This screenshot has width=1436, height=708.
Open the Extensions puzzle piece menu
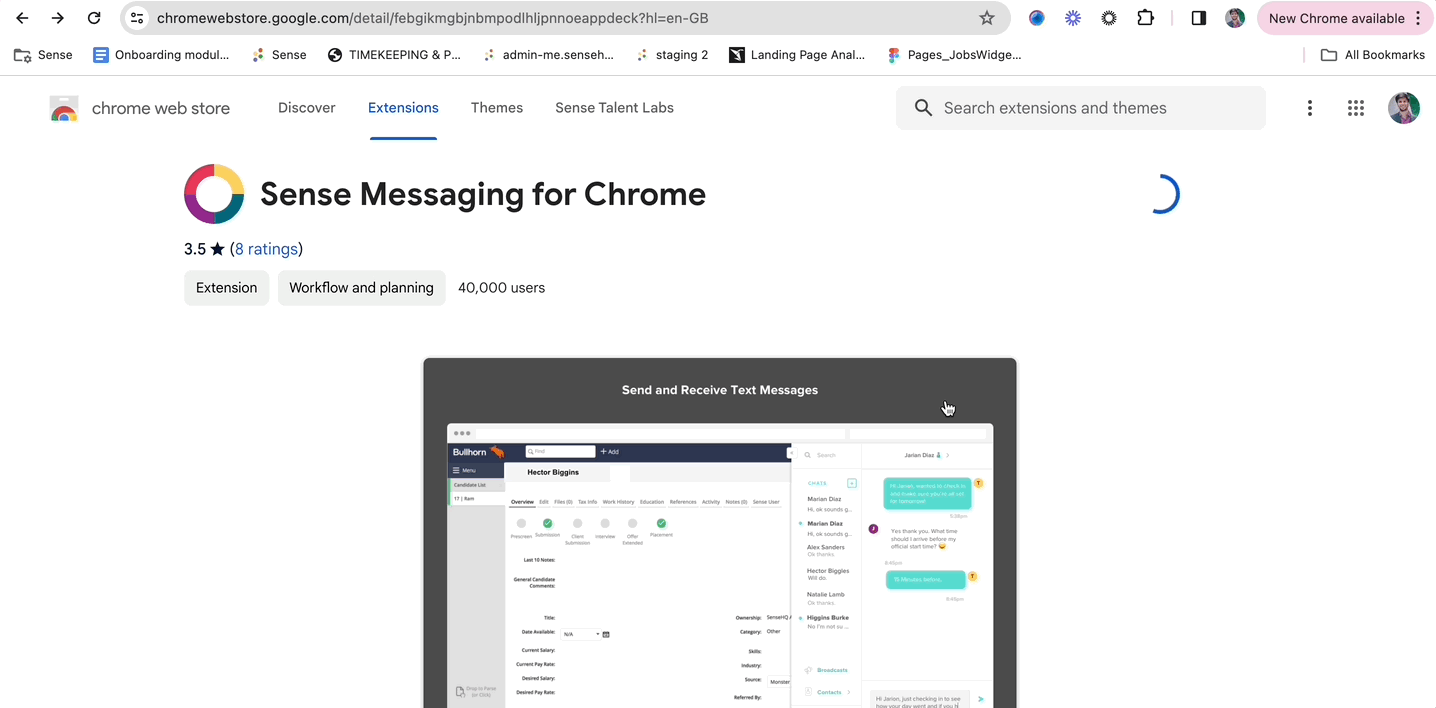coord(1146,18)
